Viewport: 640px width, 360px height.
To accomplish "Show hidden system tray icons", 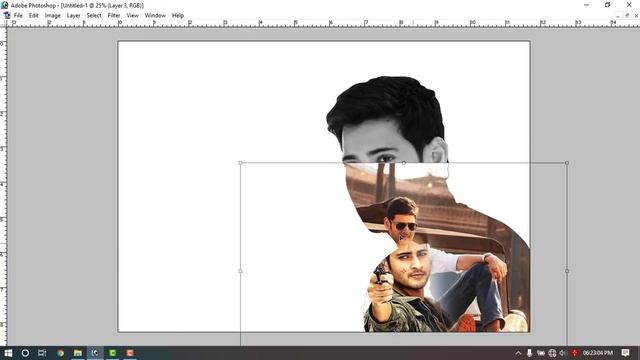I will 518,353.
